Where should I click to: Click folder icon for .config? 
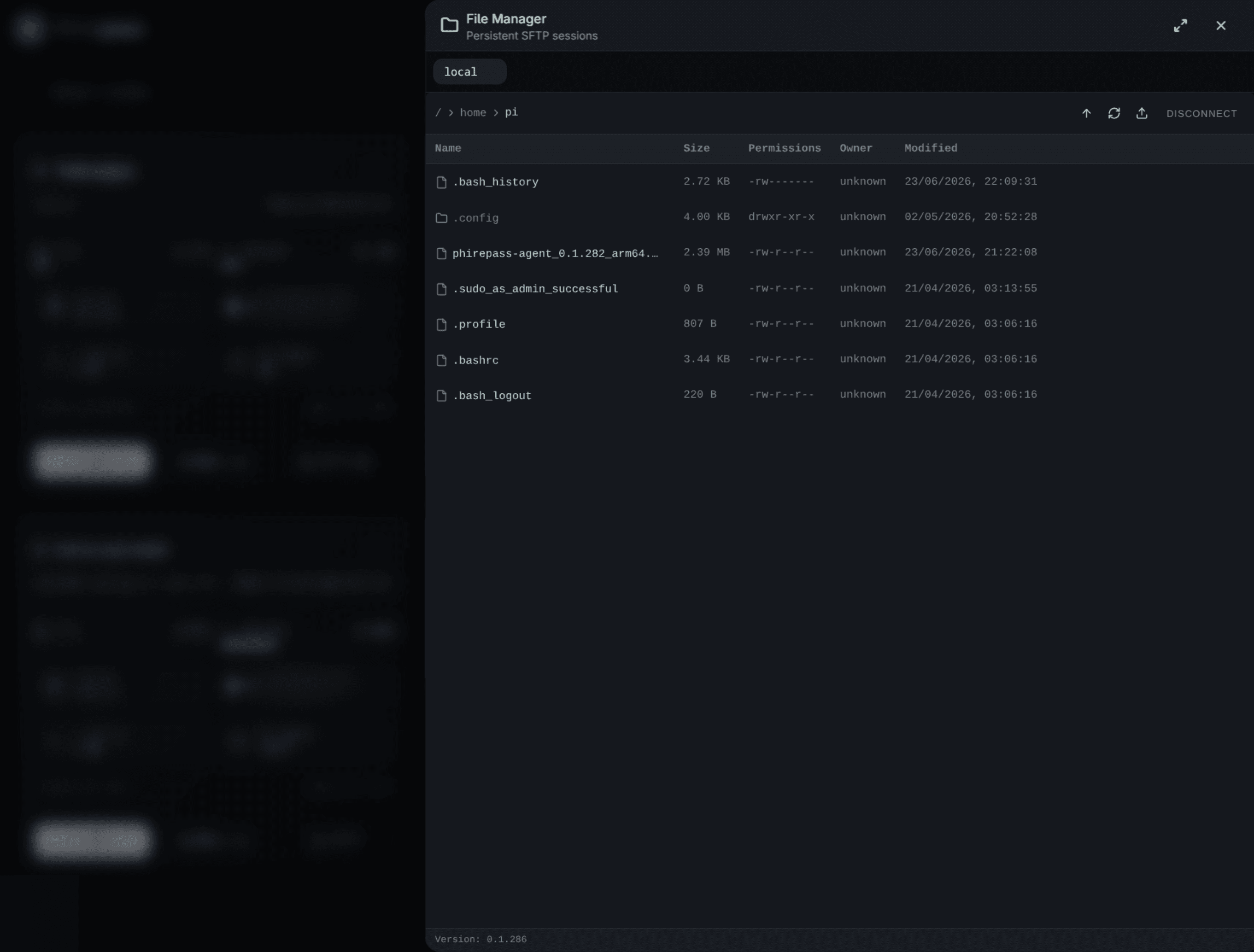[x=442, y=218]
